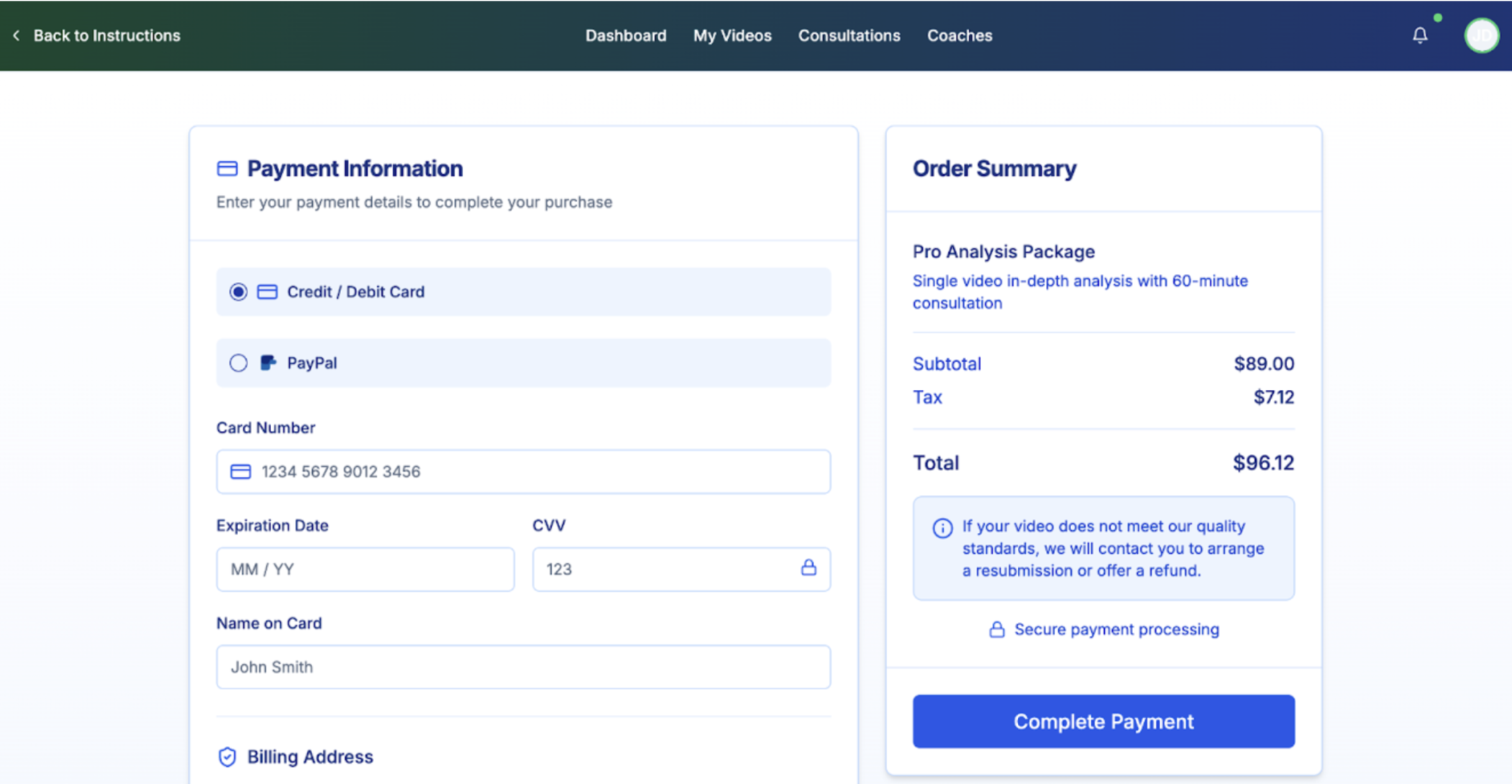Navigate to Coaches
This screenshot has width=1512, height=784.
point(959,35)
